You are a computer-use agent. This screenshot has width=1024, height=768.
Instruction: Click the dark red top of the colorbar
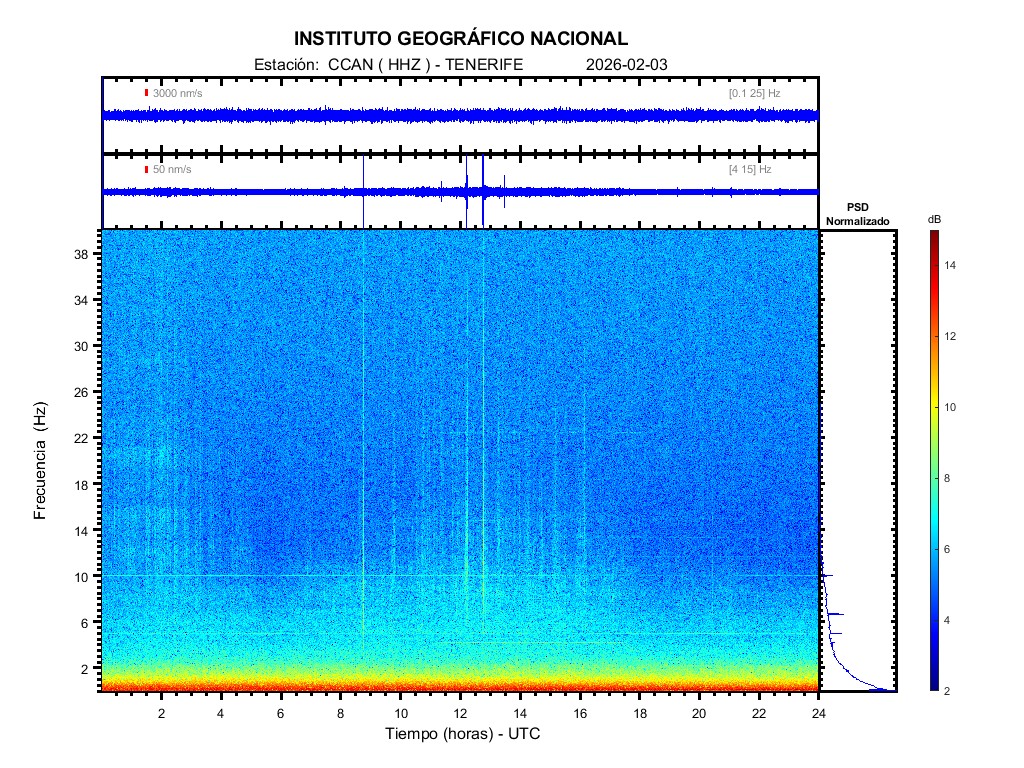tap(933, 236)
